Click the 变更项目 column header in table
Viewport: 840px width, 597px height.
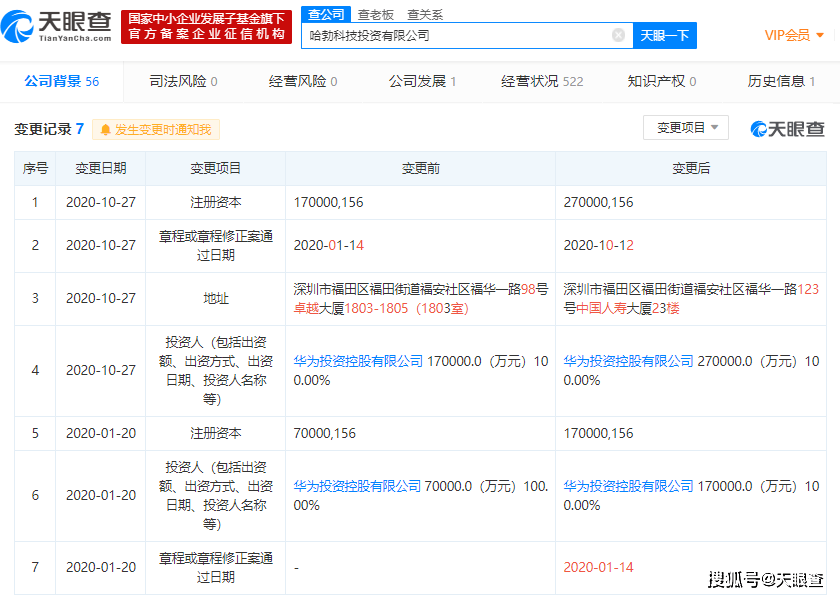point(215,168)
